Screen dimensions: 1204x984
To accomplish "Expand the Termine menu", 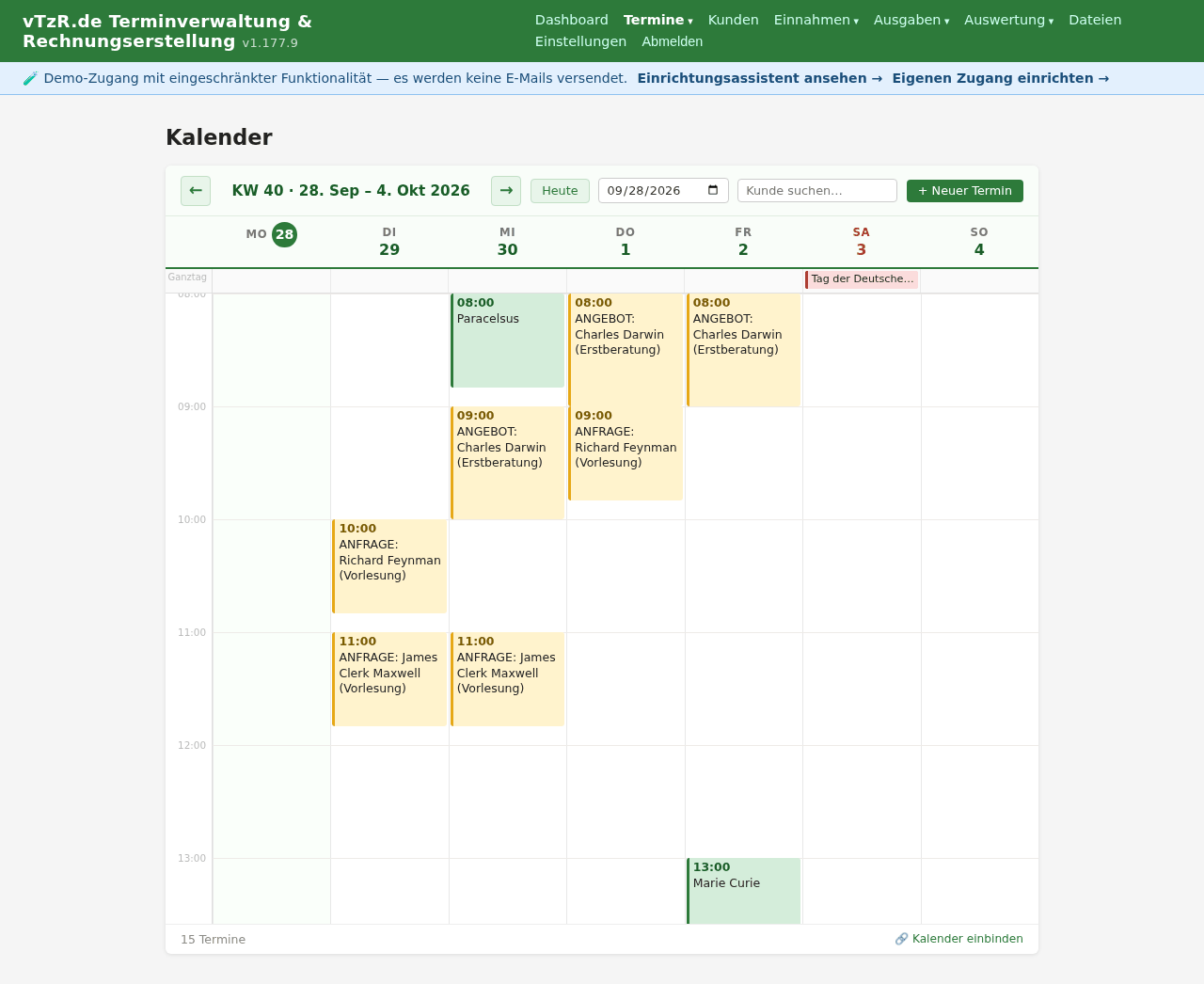I will (657, 20).
